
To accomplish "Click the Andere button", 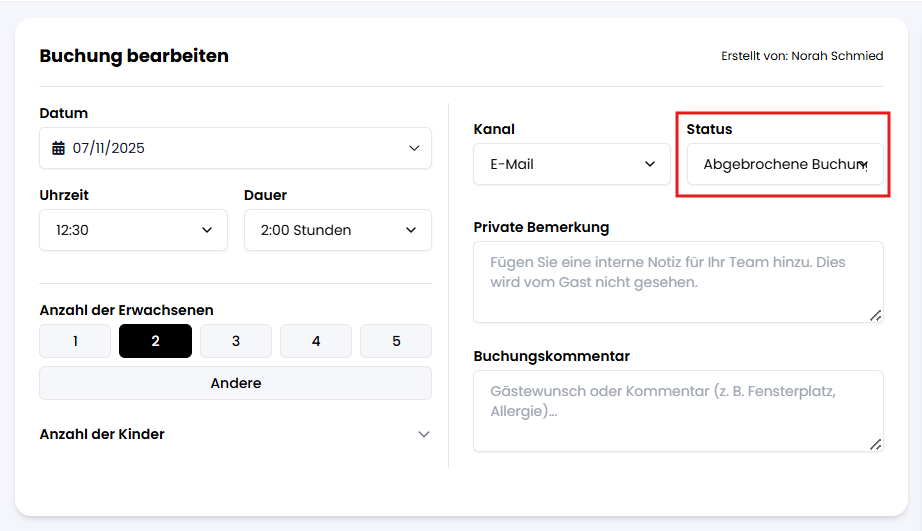I will tap(236, 383).
